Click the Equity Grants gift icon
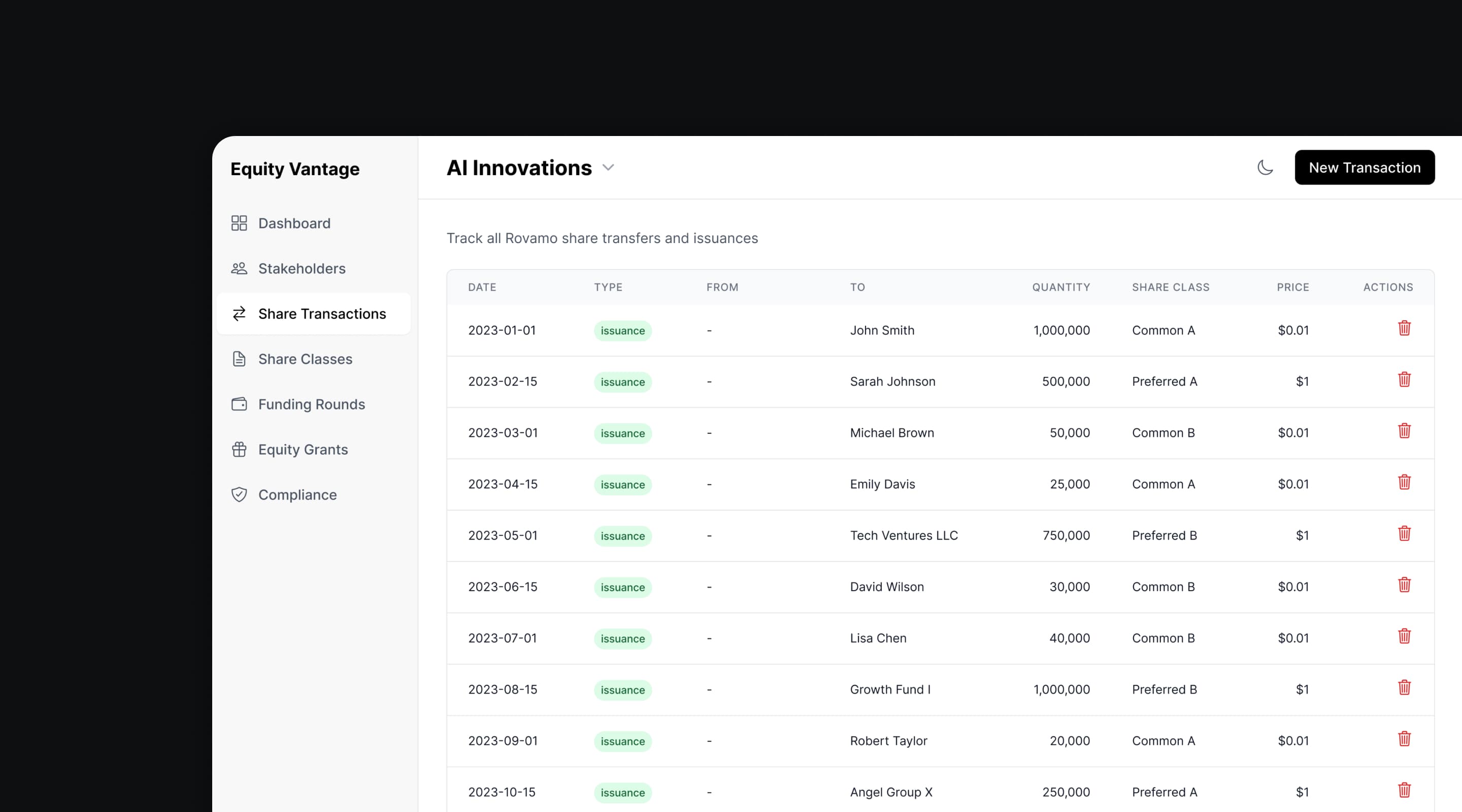Screen dimensions: 1462x812 click(239, 450)
